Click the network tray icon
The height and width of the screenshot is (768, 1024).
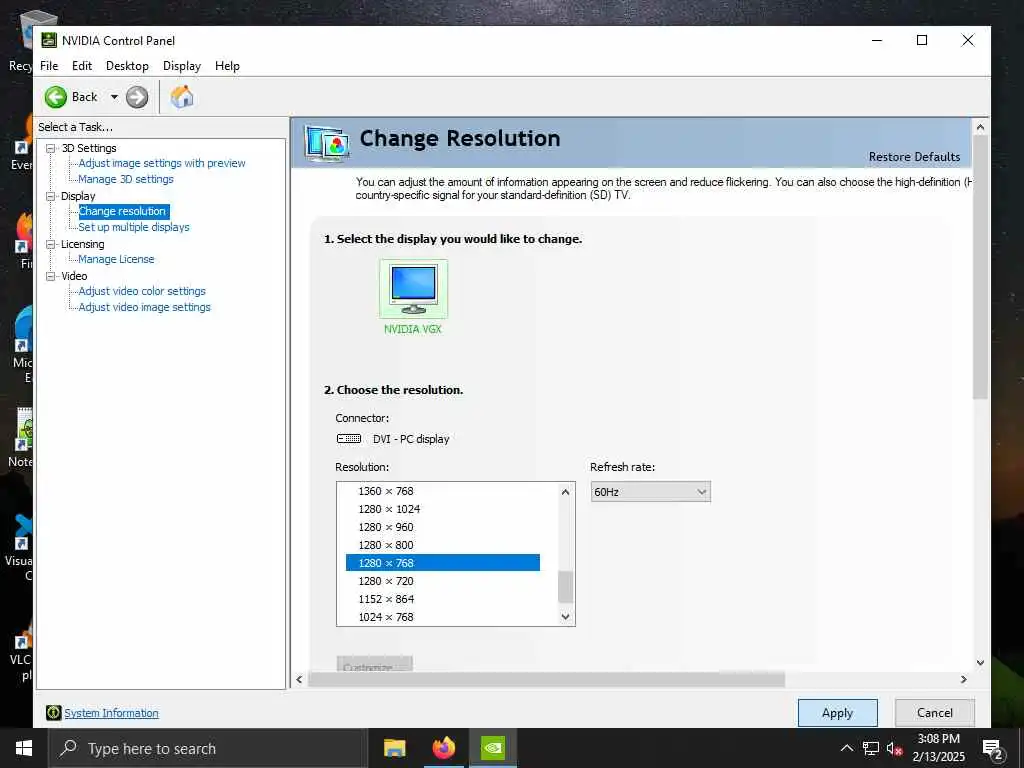[871, 748]
